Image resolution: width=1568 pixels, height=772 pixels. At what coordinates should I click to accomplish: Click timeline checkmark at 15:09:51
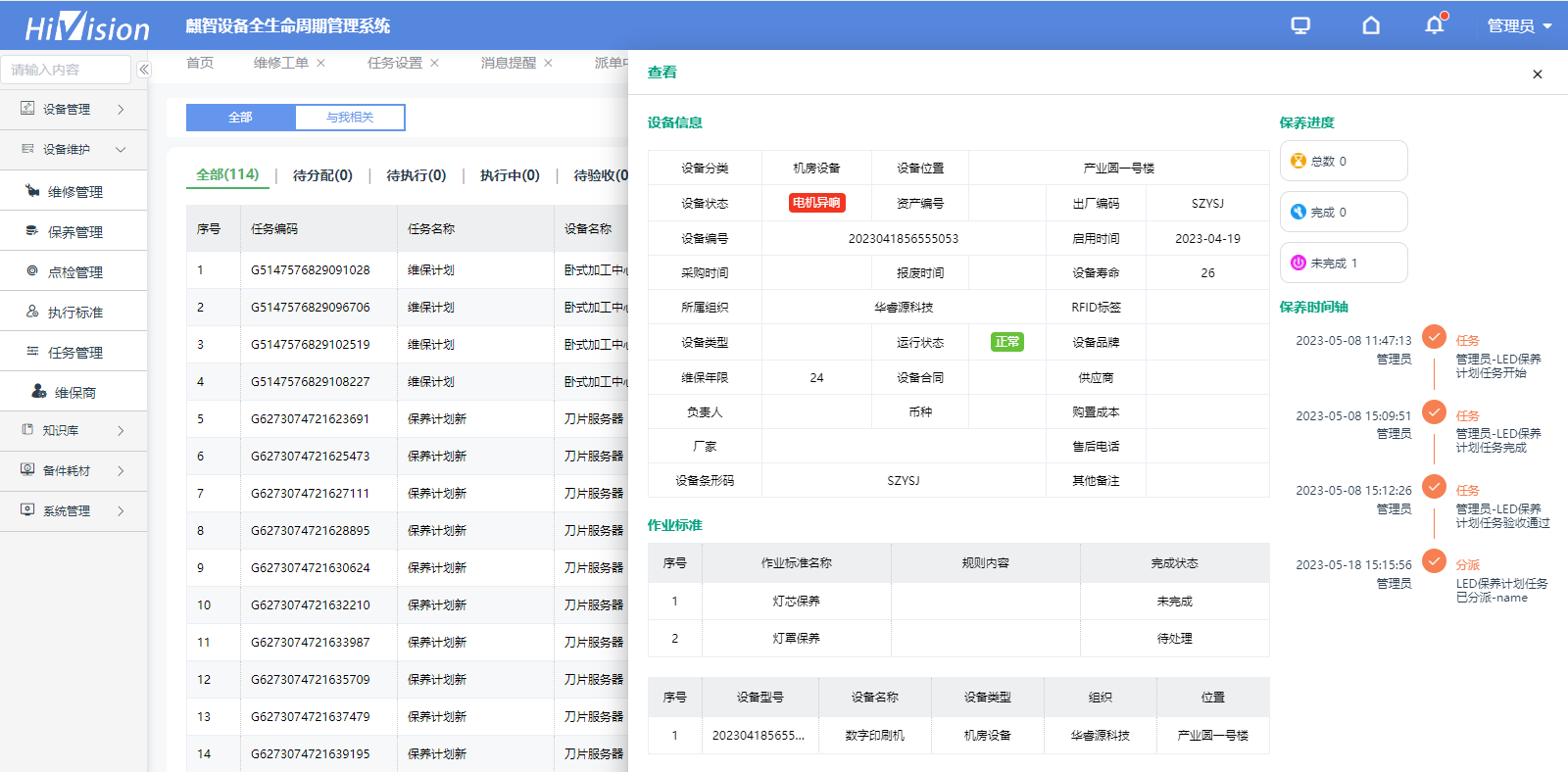click(1435, 411)
